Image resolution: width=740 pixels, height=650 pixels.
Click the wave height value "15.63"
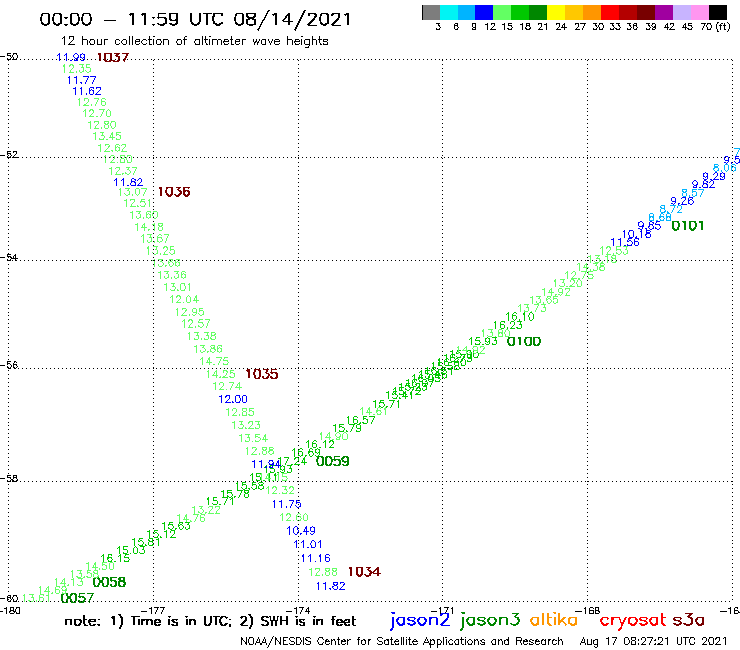[176, 526]
